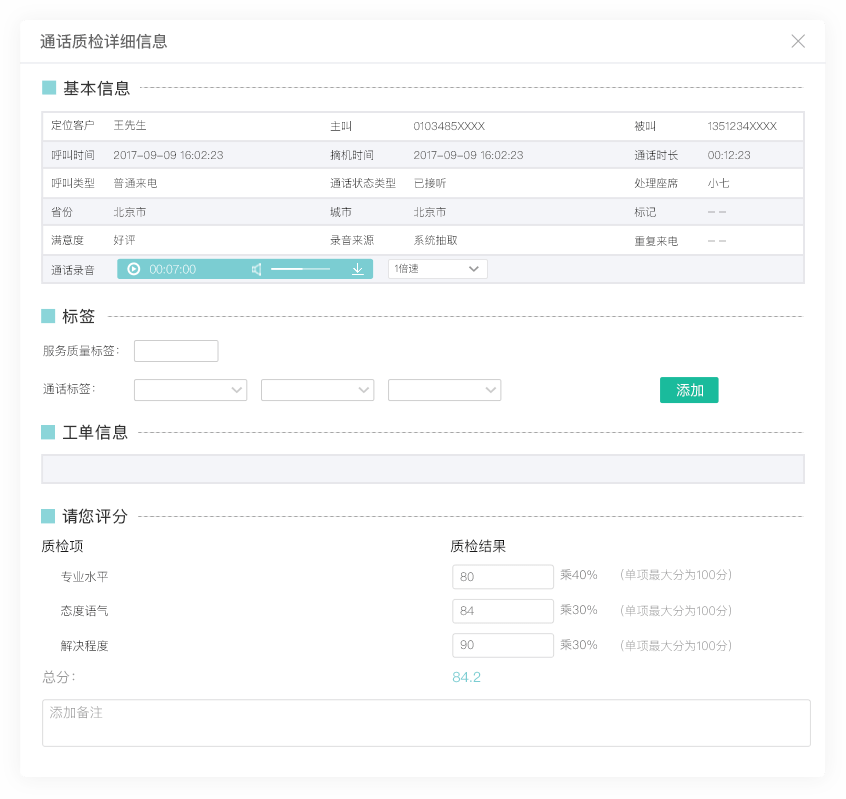Mute the recording via speaker icon

(257, 269)
